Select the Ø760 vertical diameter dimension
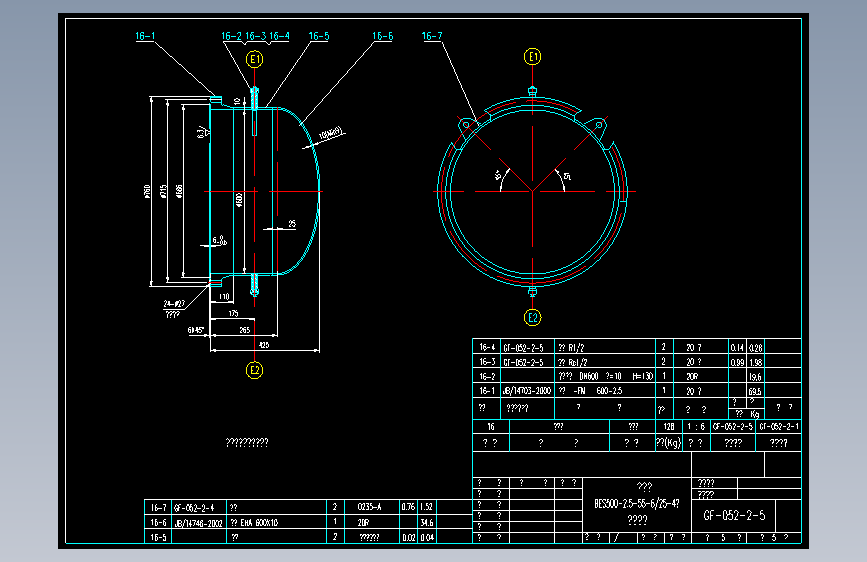The width and height of the screenshot is (867, 562). (x=147, y=191)
